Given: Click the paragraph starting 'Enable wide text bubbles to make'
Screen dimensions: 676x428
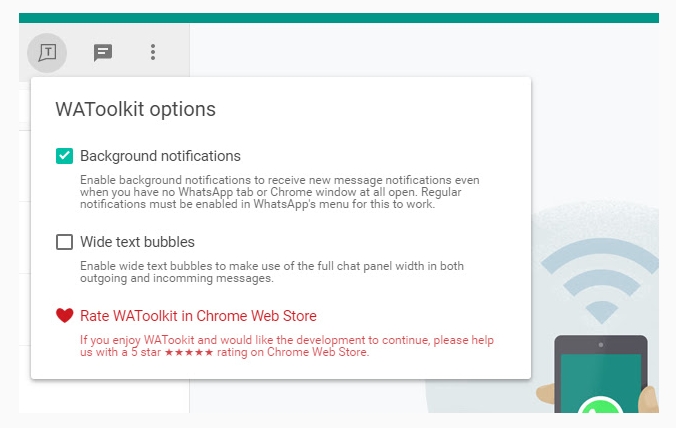Looking at the screenshot, I should coord(272,272).
